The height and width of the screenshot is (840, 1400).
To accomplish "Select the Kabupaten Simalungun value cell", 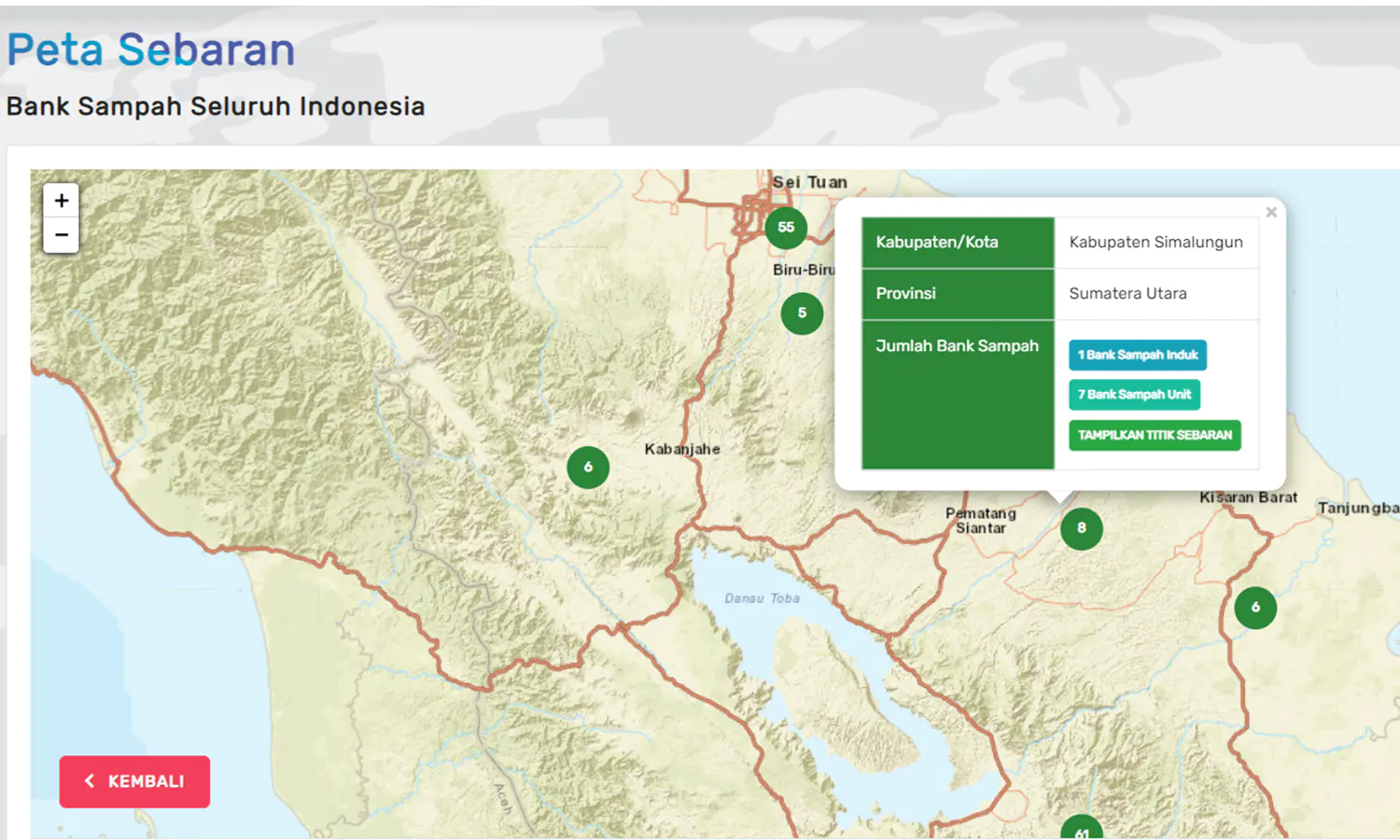I will (x=1155, y=243).
